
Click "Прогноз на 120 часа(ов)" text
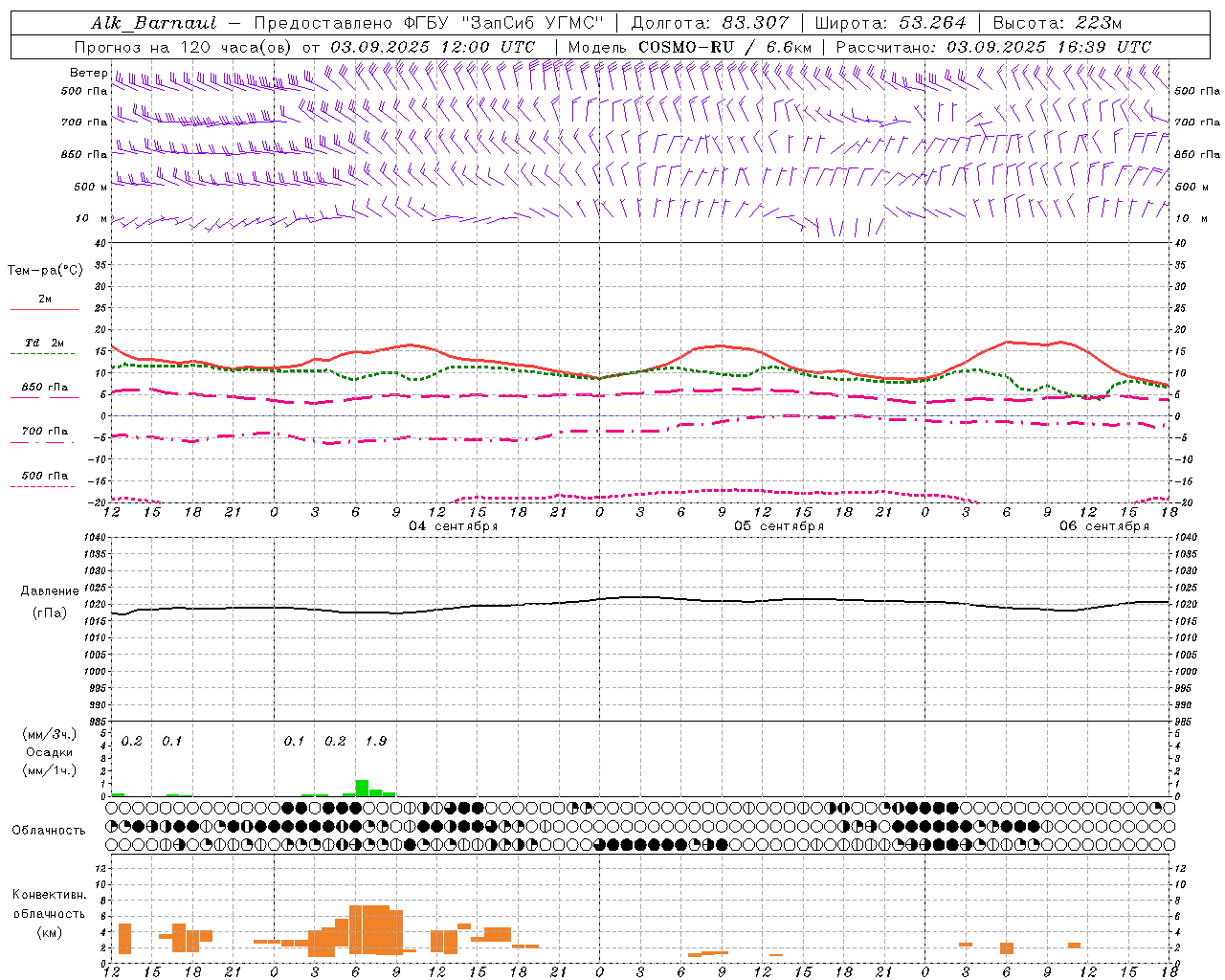[x=185, y=47]
